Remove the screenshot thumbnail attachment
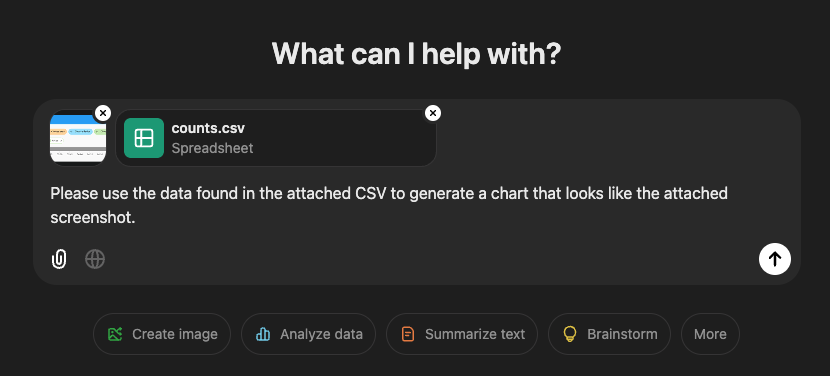 click(x=103, y=113)
